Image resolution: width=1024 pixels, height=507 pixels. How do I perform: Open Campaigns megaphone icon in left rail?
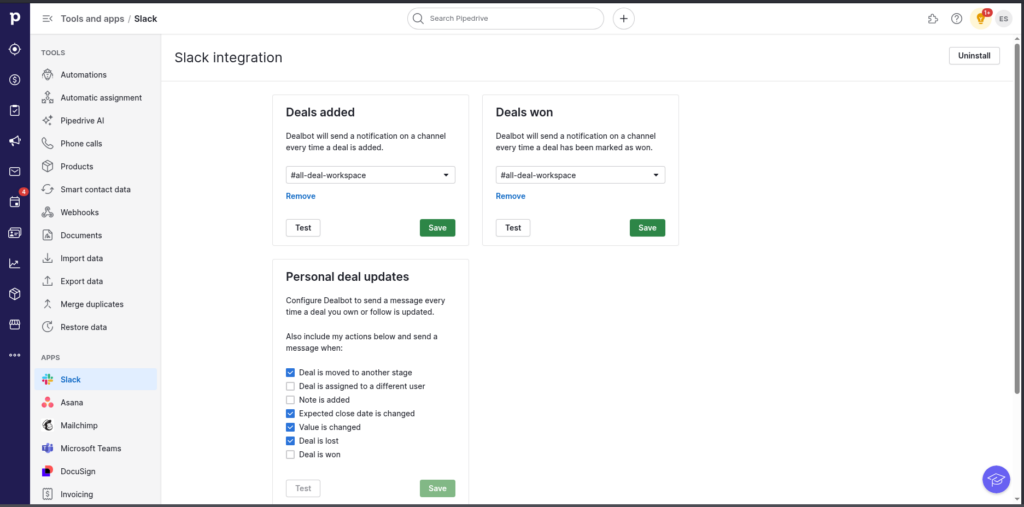[14, 141]
